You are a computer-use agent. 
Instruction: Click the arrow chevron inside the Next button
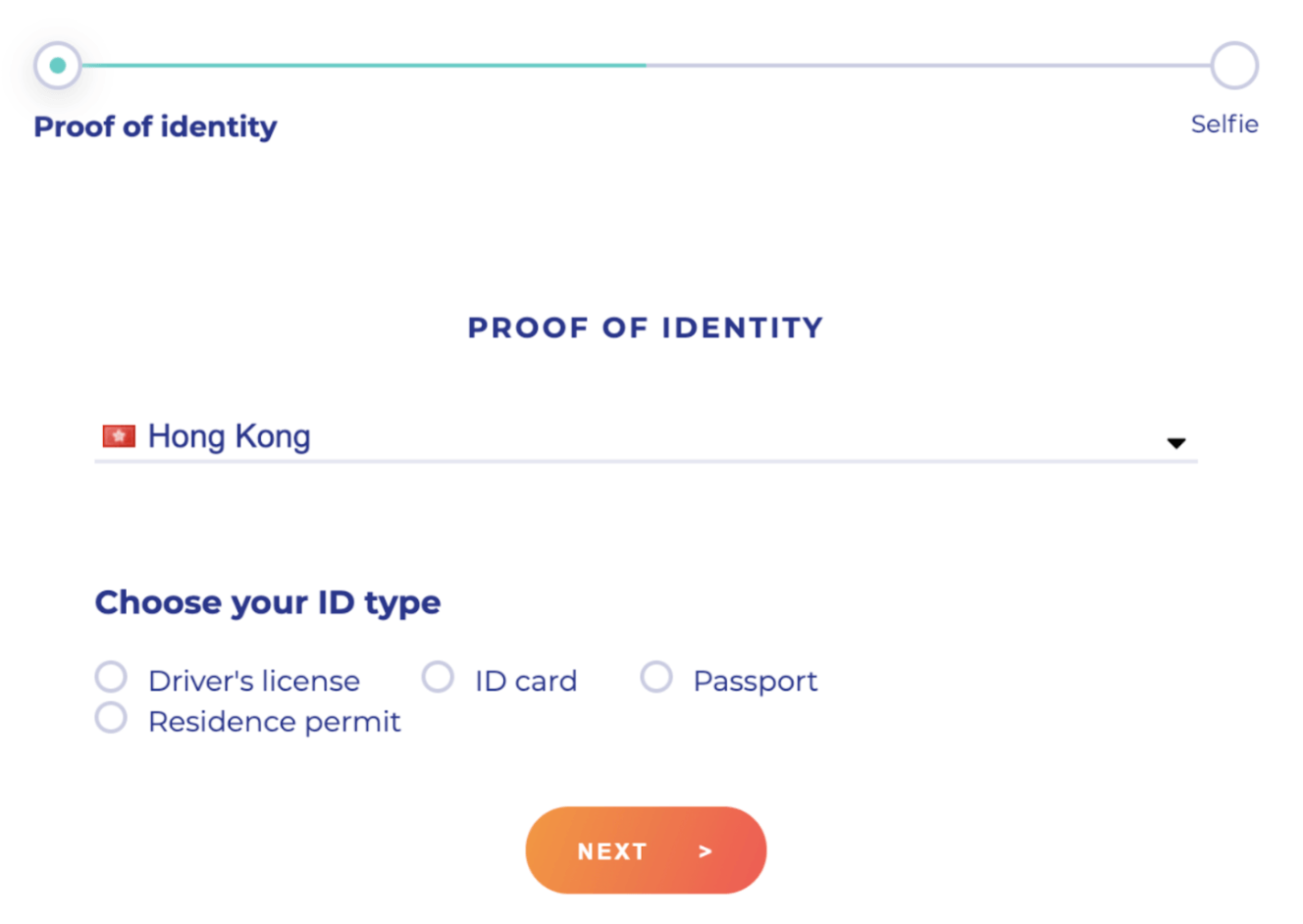tap(704, 851)
